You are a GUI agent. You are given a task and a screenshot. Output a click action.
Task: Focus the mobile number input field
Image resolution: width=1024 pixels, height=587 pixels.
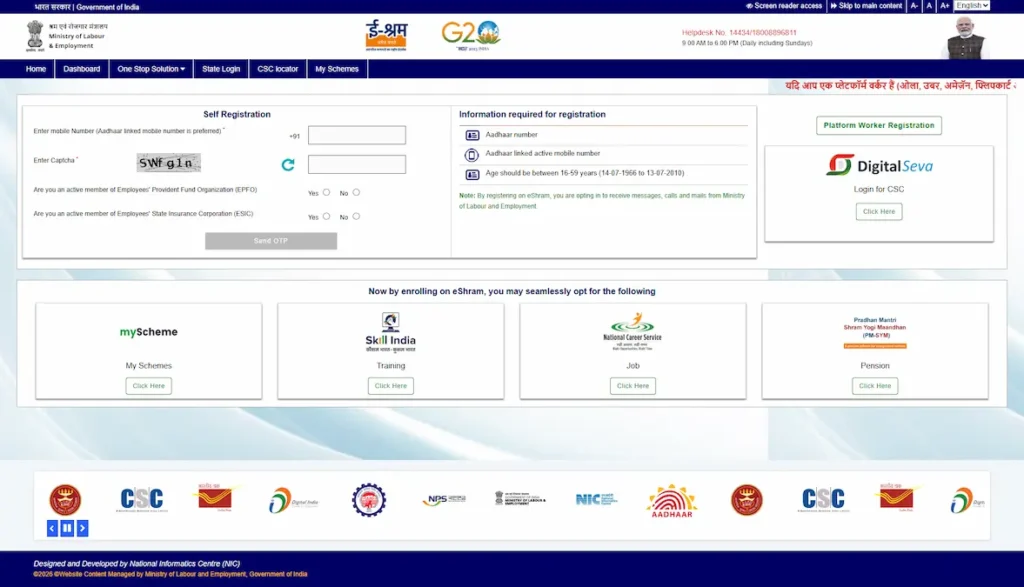point(357,135)
